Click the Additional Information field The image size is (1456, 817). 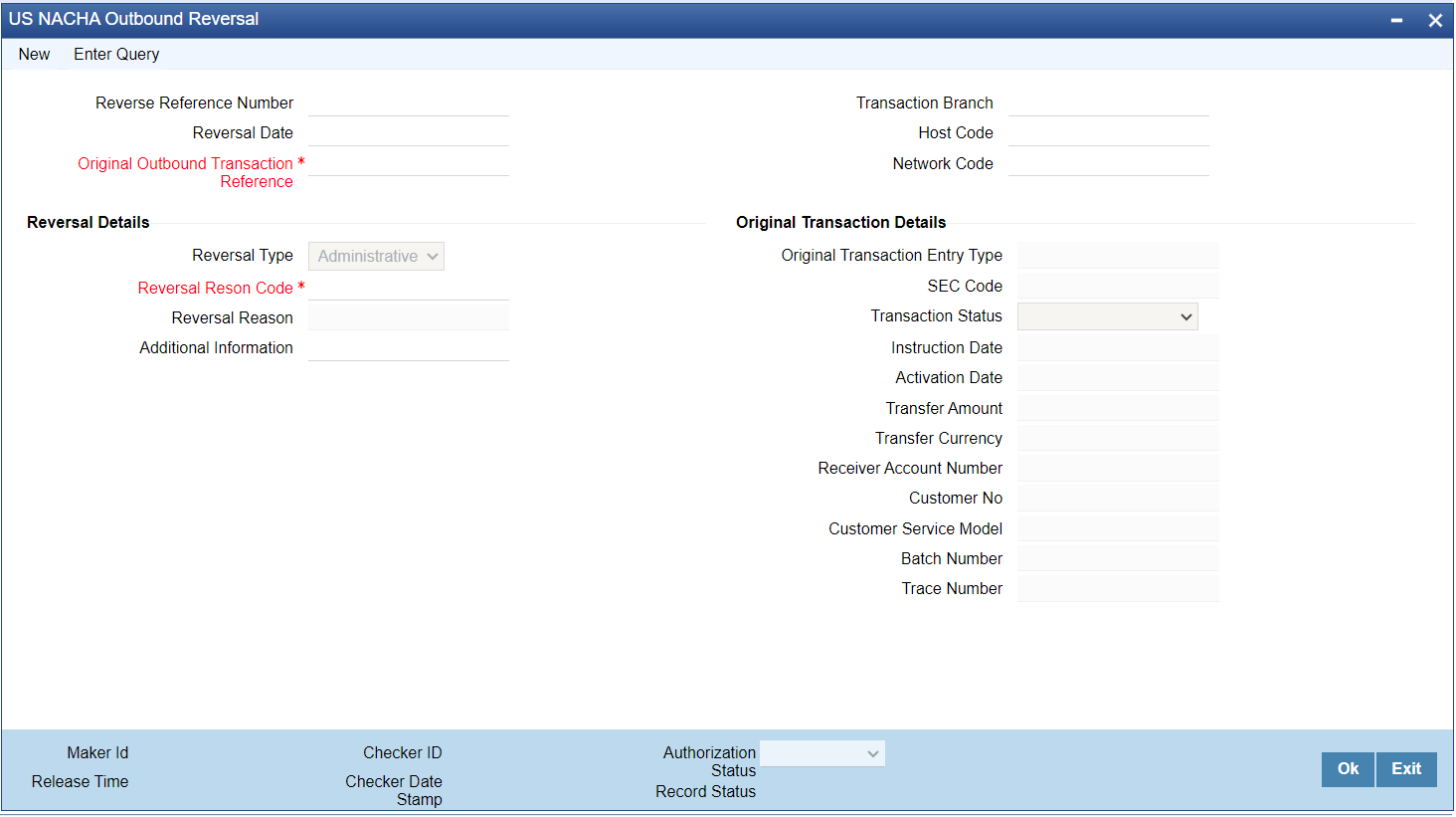pos(409,348)
